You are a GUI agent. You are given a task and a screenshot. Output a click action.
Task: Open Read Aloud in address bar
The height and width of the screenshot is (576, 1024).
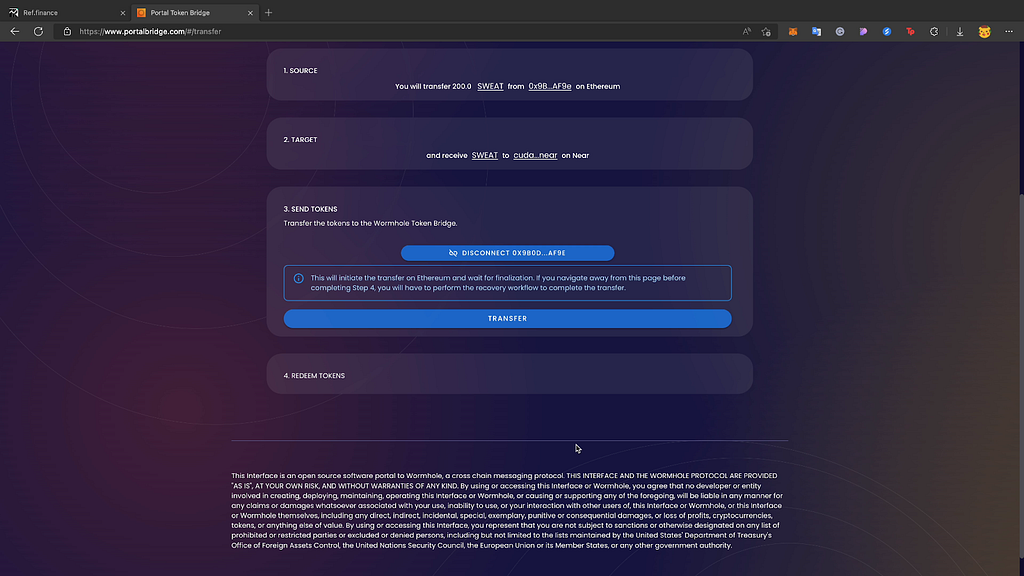(746, 31)
